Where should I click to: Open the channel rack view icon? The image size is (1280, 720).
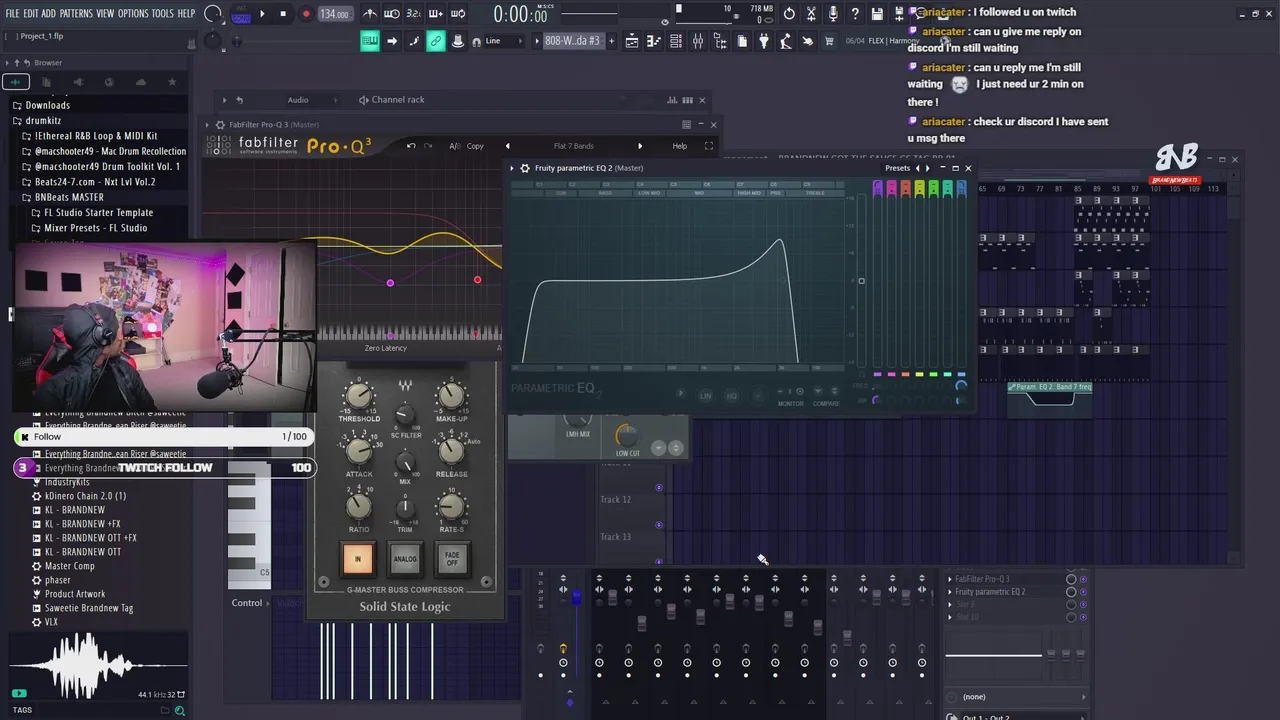pyautogui.click(x=676, y=41)
